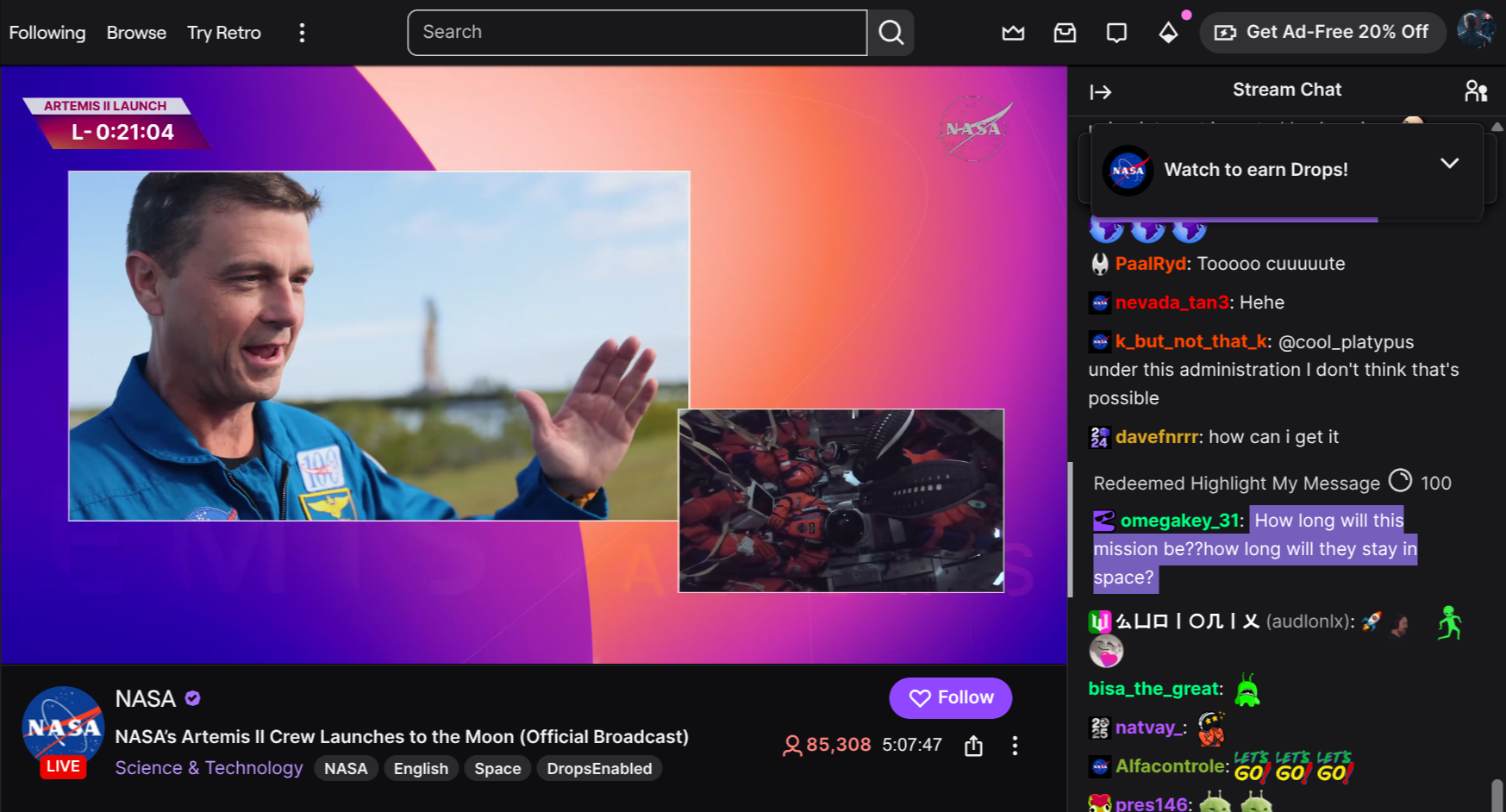Screen dimensions: 1506x812
Task: Open the Bits diamond icon
Action: click(x=1168, y=33)
